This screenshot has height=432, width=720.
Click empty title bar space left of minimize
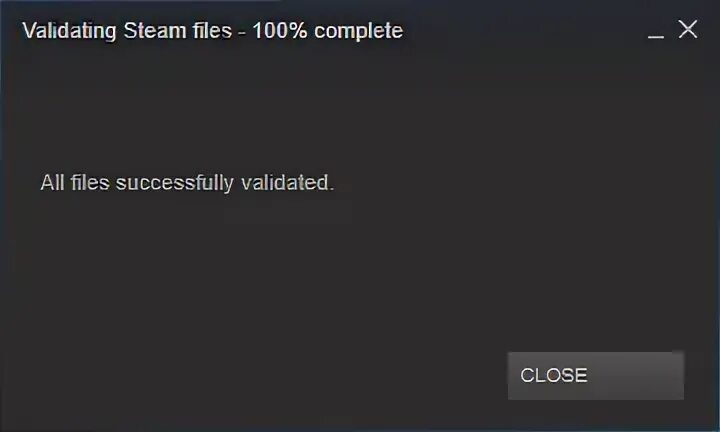point(523,31)
